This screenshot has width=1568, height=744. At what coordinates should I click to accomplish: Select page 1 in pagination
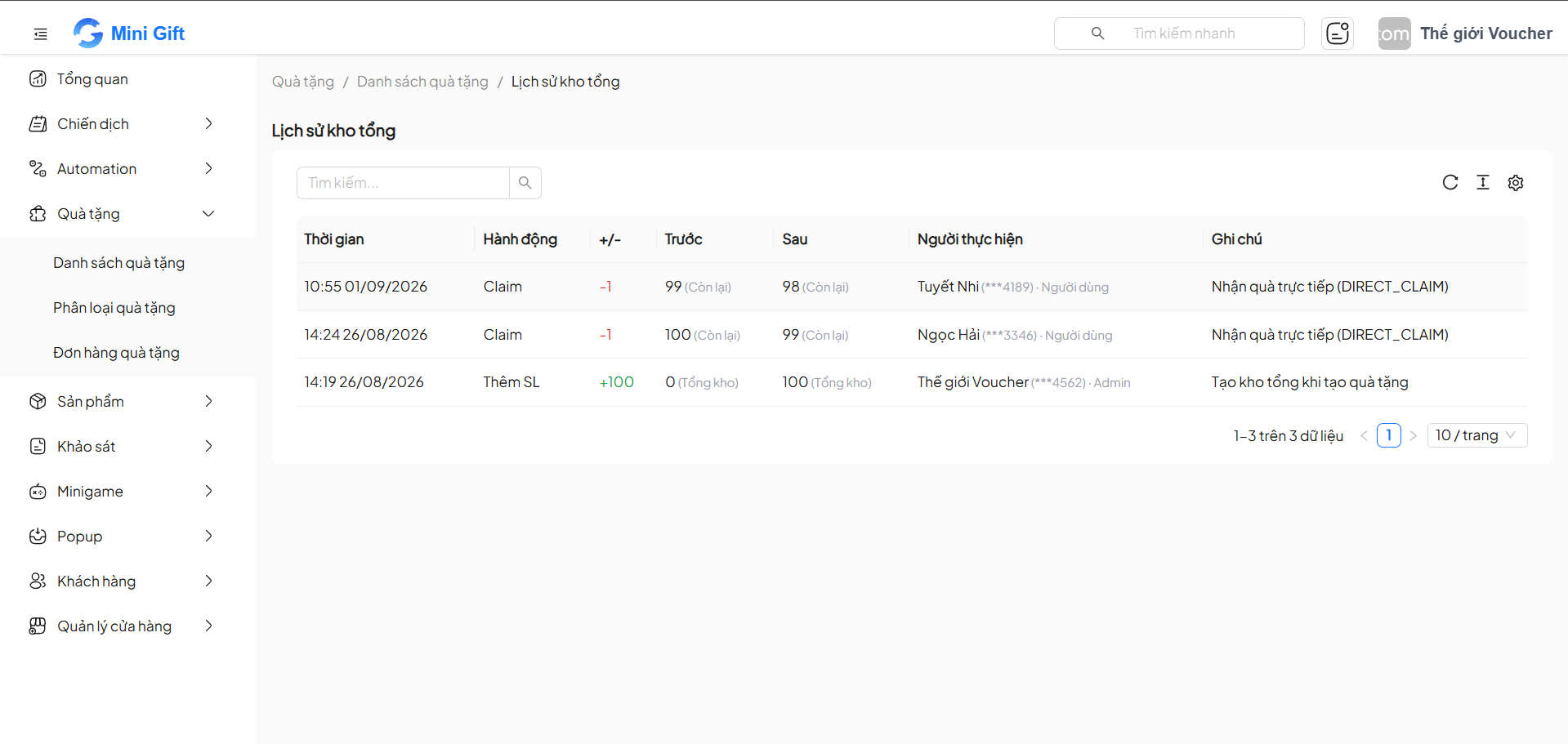click(1389, 435)
